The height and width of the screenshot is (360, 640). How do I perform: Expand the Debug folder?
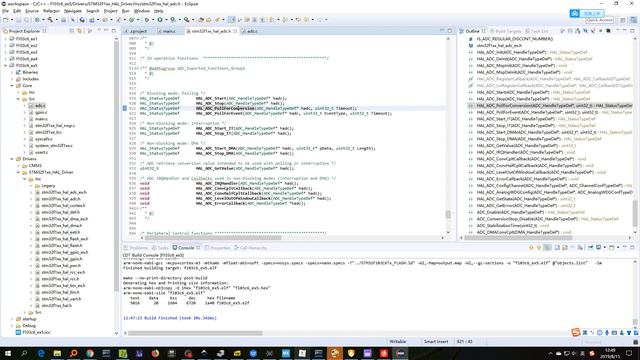click(12, 326)
